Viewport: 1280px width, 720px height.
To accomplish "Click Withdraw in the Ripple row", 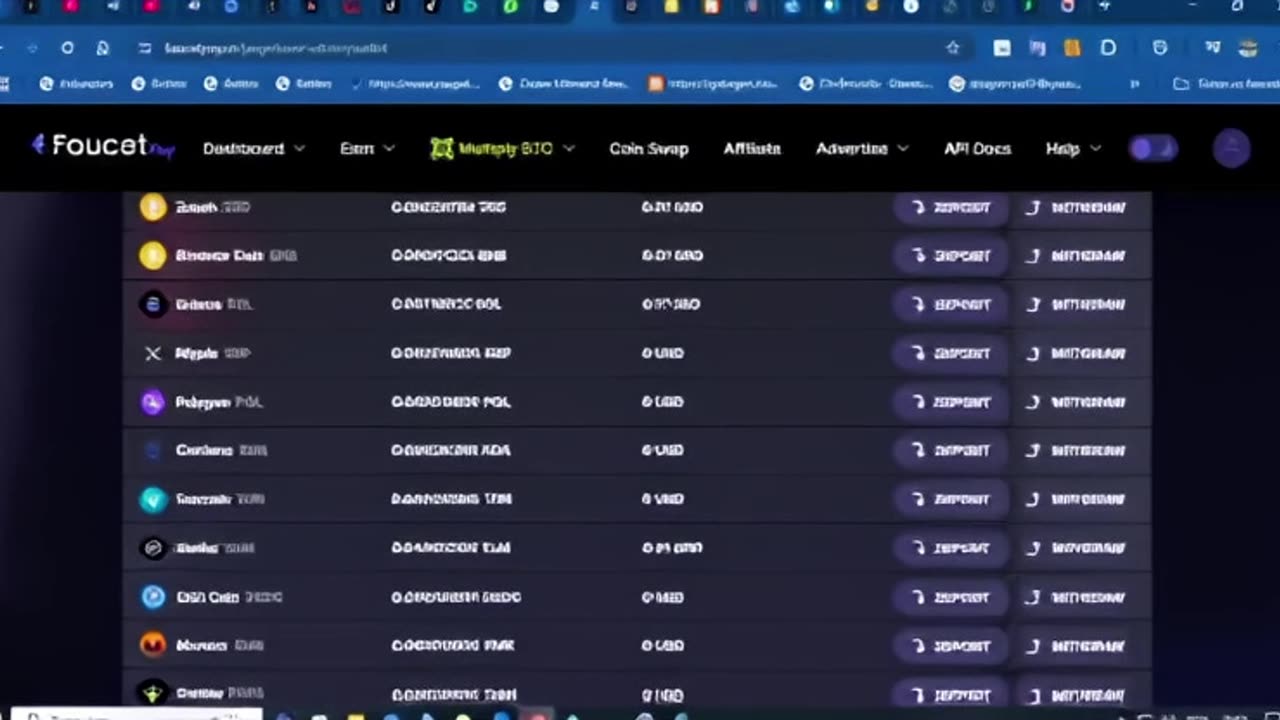I will point(1076,353).
